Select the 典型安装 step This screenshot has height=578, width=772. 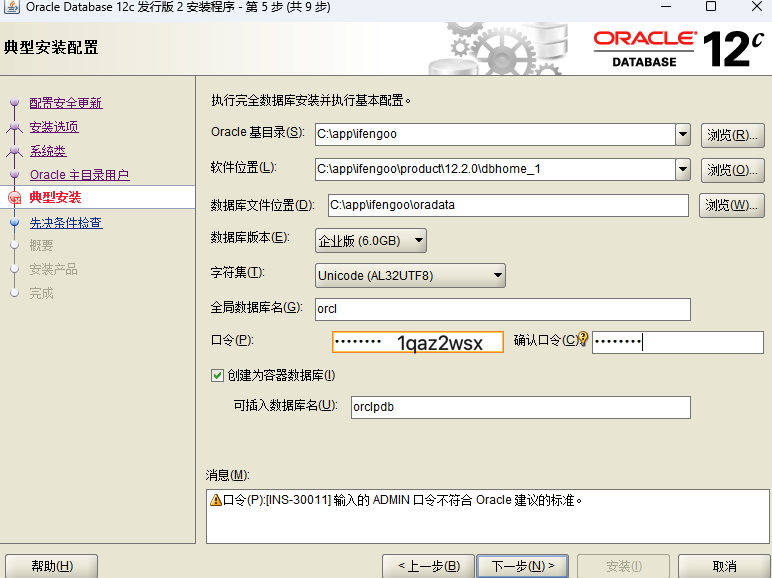(56, 197)
